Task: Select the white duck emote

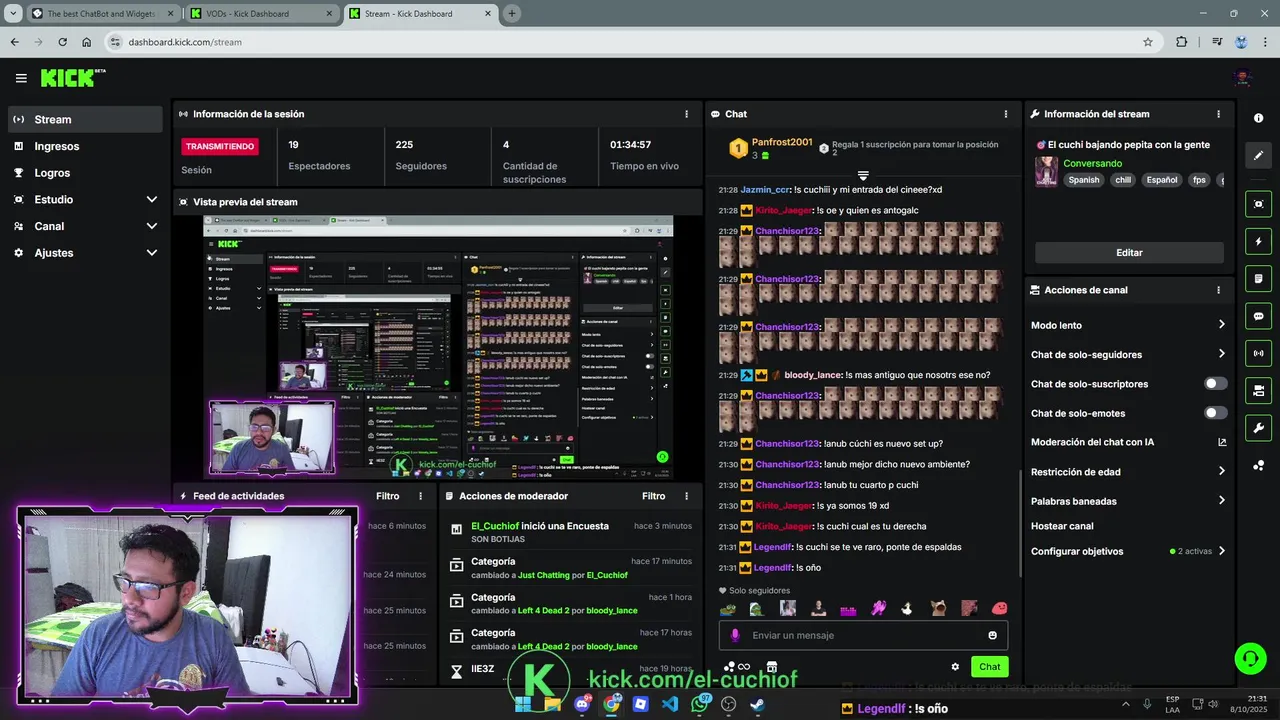Action: (x=908, y=608)
